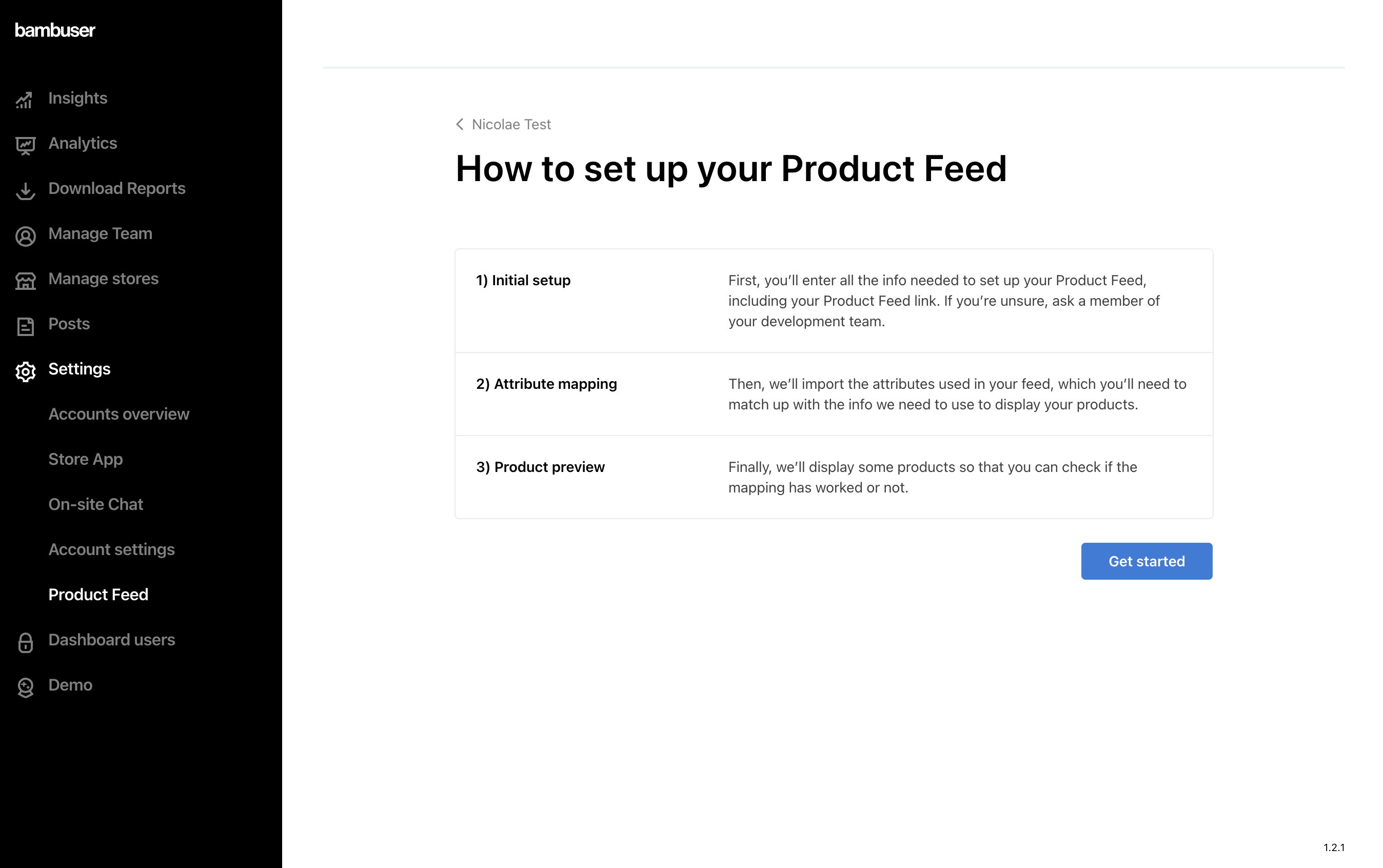Image resolution: width=1383 pixels, height=868 pixels.
Task: Click the Demo sidebar icon
Action: tap(25, 686)
